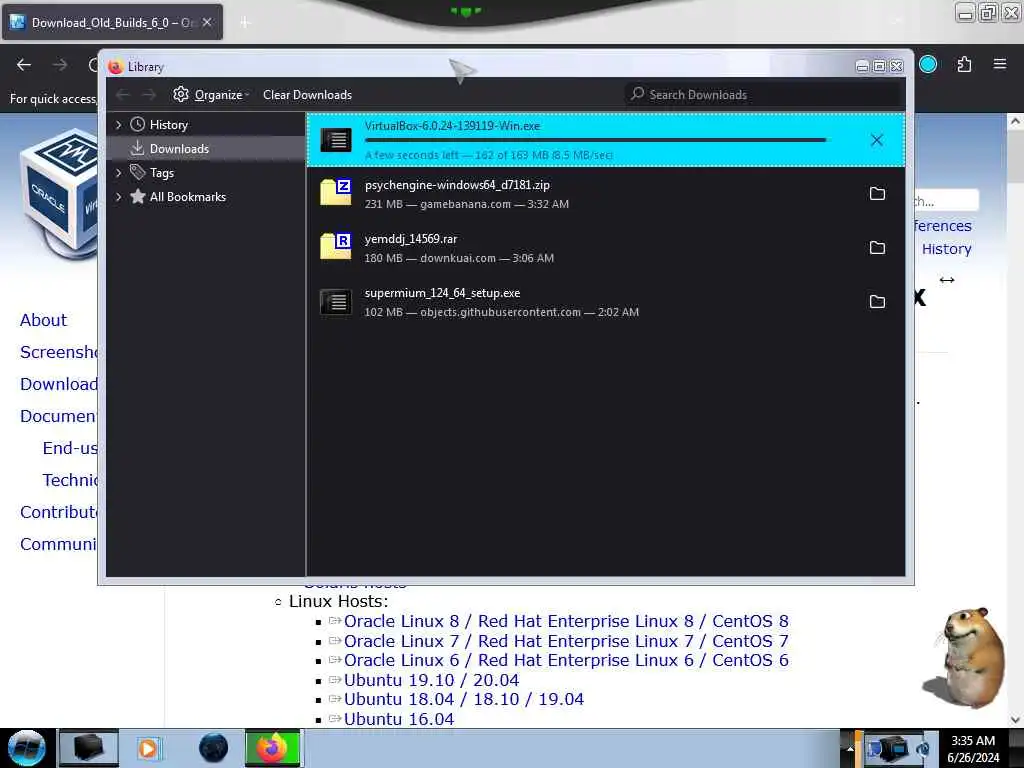The height and width of the screenshot is (768, 1024).
Task: Click page scrollbar down arrow
Action: (x=1015, y=720)
